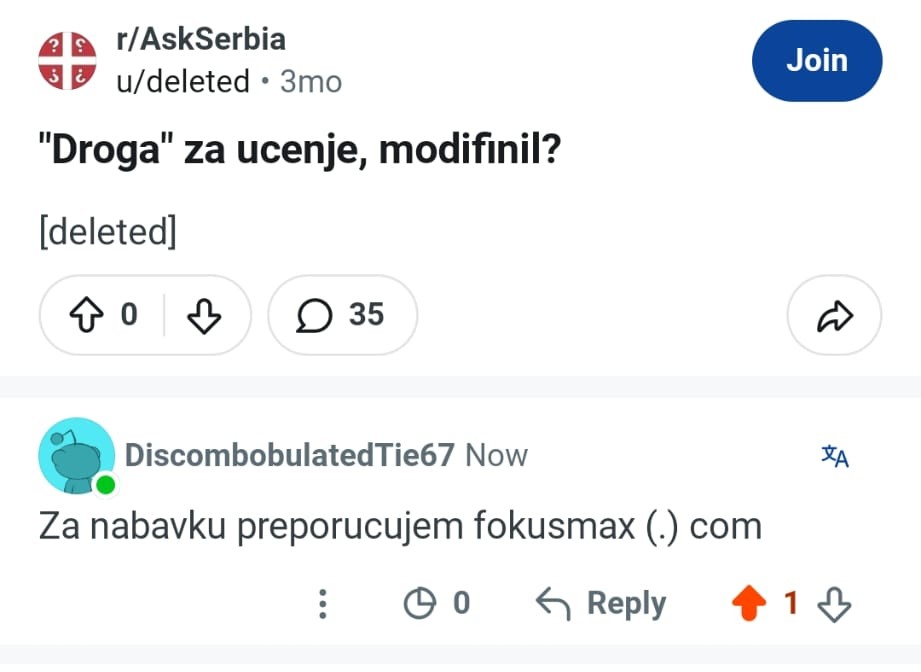Share the post via arrow icon
The image size is (921, 672).
[834, 315]
